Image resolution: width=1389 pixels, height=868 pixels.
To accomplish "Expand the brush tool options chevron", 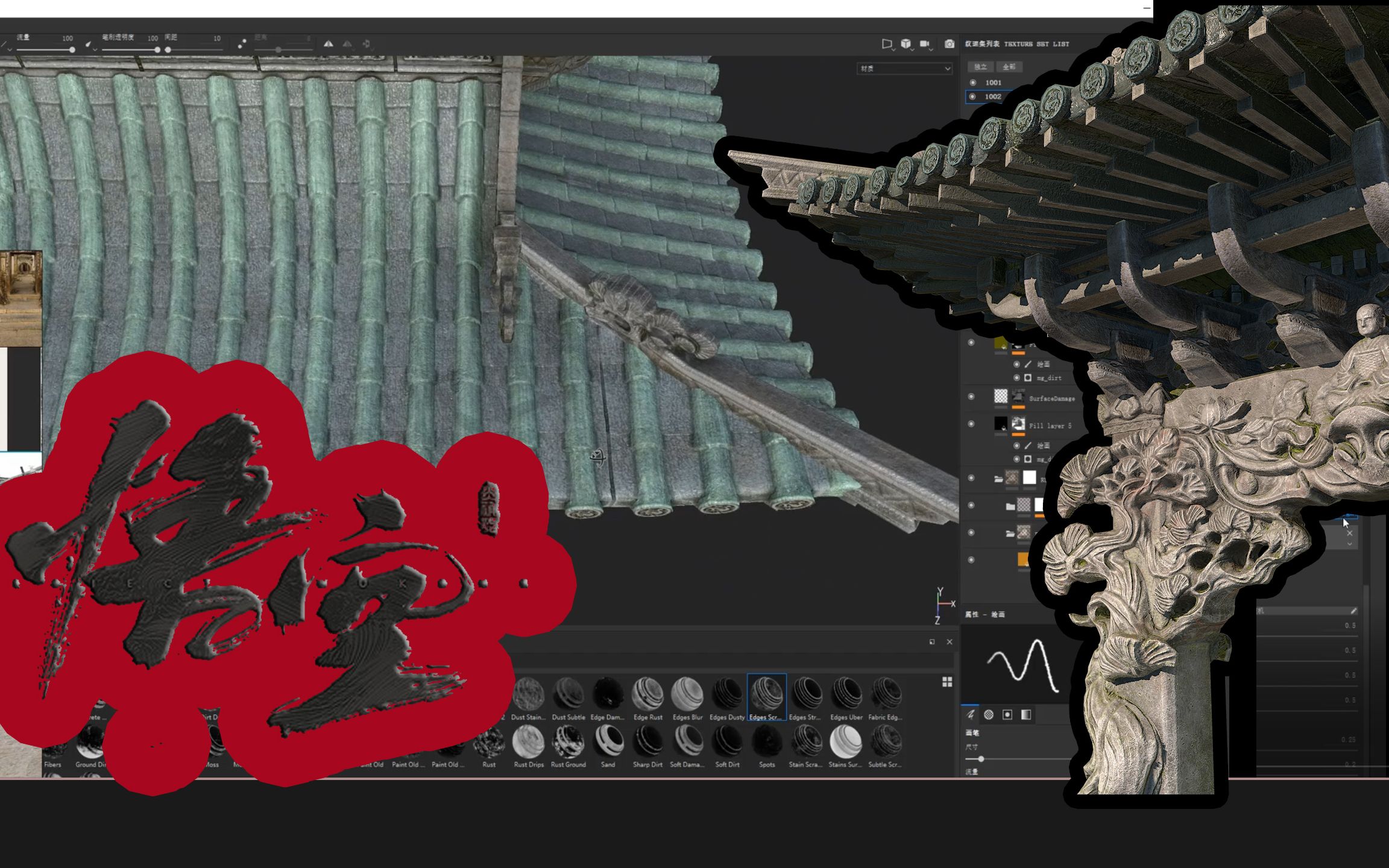I will tap(10, 49).
